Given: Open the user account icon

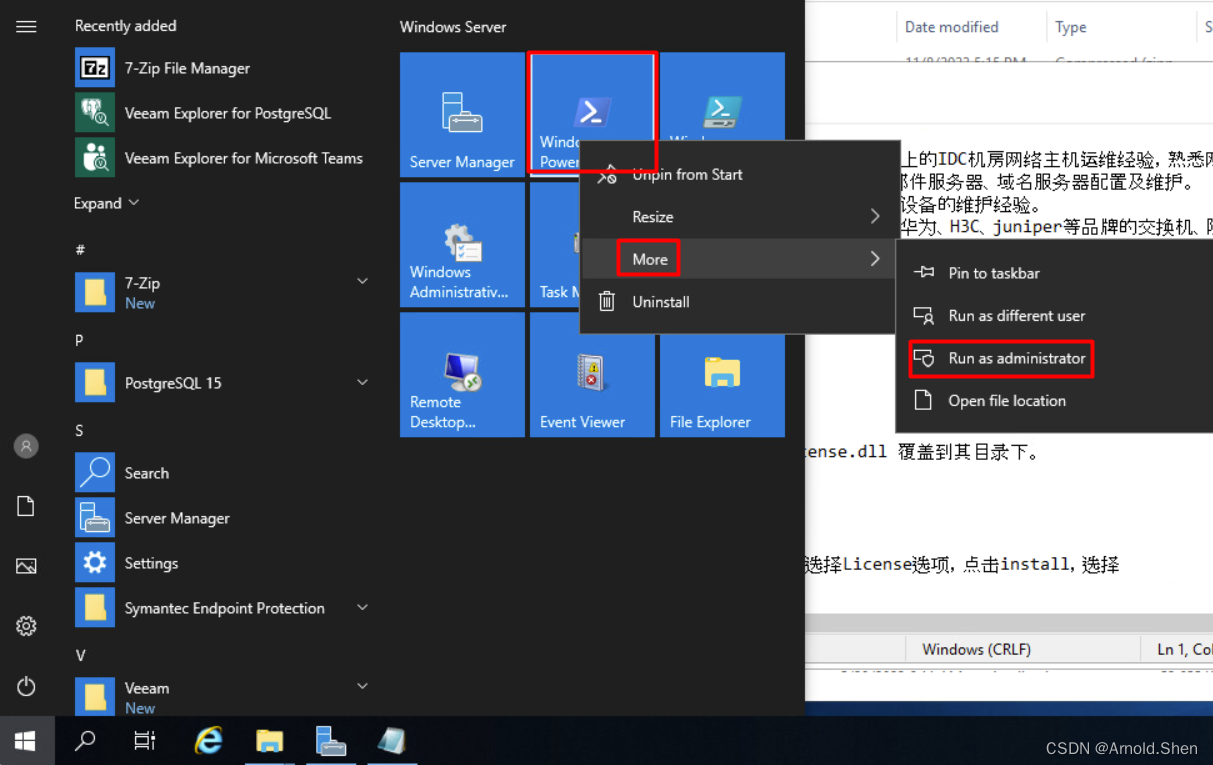Looking at the screenshot, I should click(x=26, y=446).
